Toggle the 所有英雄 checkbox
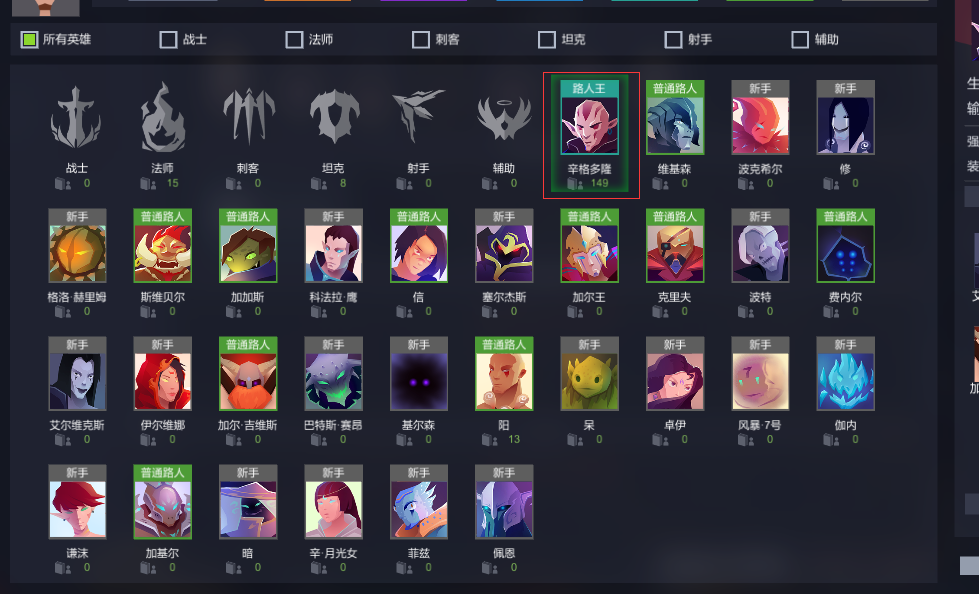979x594 pixels. [x=29, y=40]
